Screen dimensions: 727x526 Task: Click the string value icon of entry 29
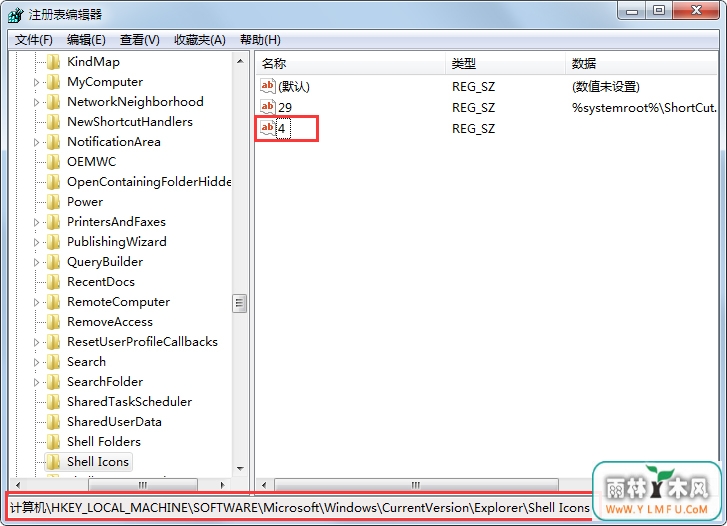point(268,107)
